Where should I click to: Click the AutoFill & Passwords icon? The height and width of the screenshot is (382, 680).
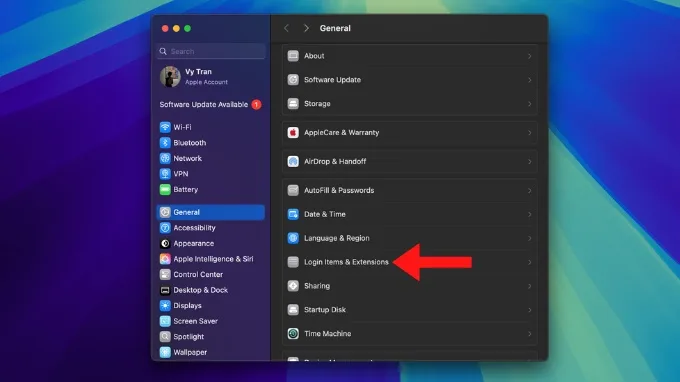(293, 190)
